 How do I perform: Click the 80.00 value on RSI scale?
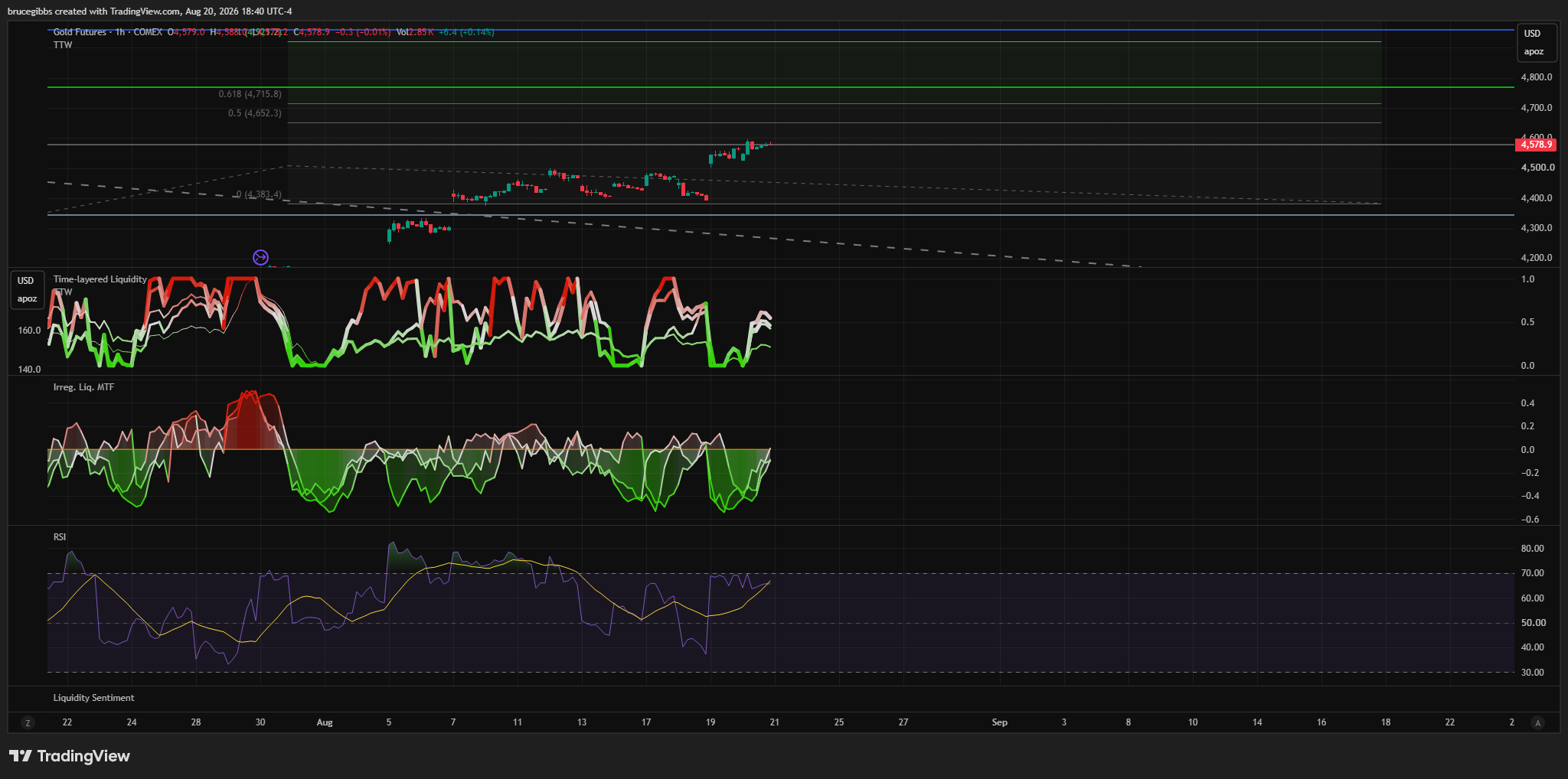[1533, 549]
